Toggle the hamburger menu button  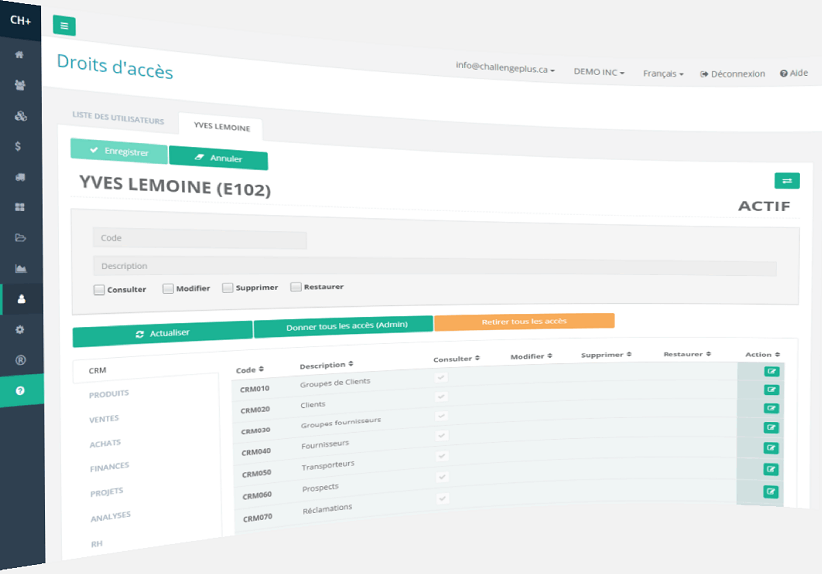(x=64, y=27)
